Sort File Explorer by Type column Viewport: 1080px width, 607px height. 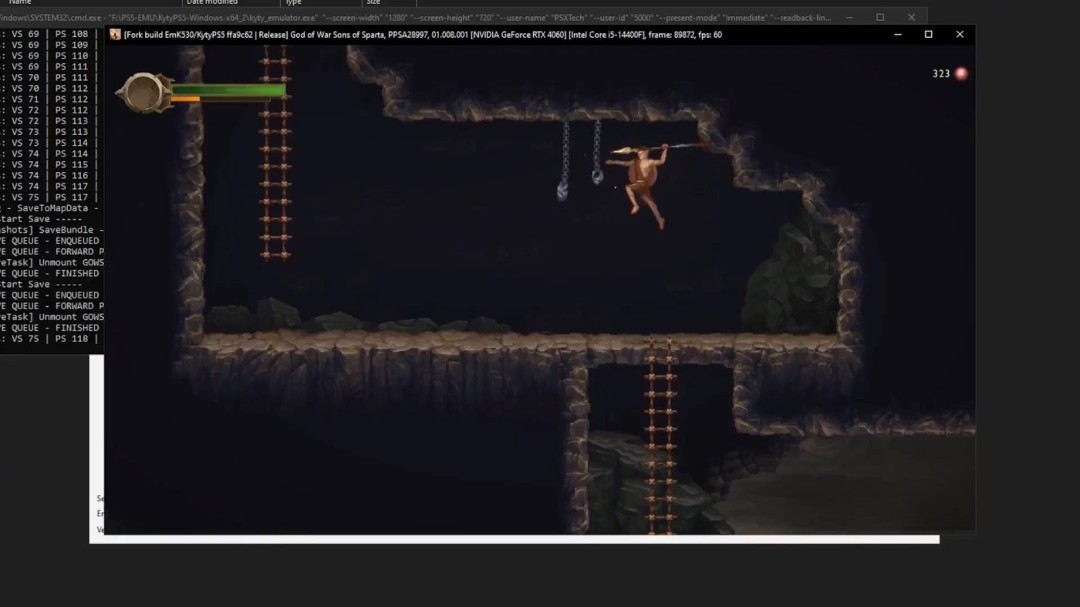coord(294,2)
